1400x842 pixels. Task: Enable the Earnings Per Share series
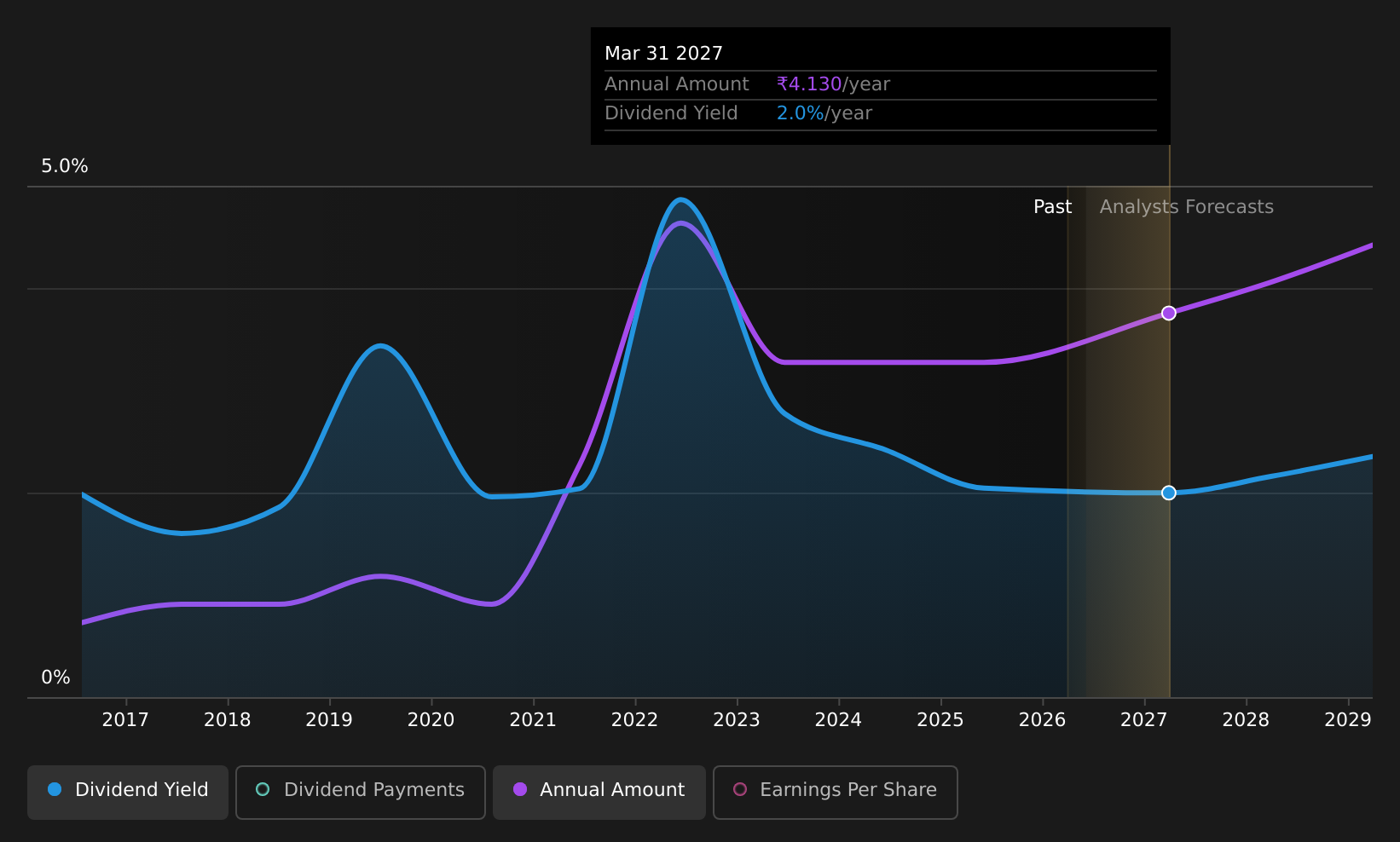coord(836,792)
